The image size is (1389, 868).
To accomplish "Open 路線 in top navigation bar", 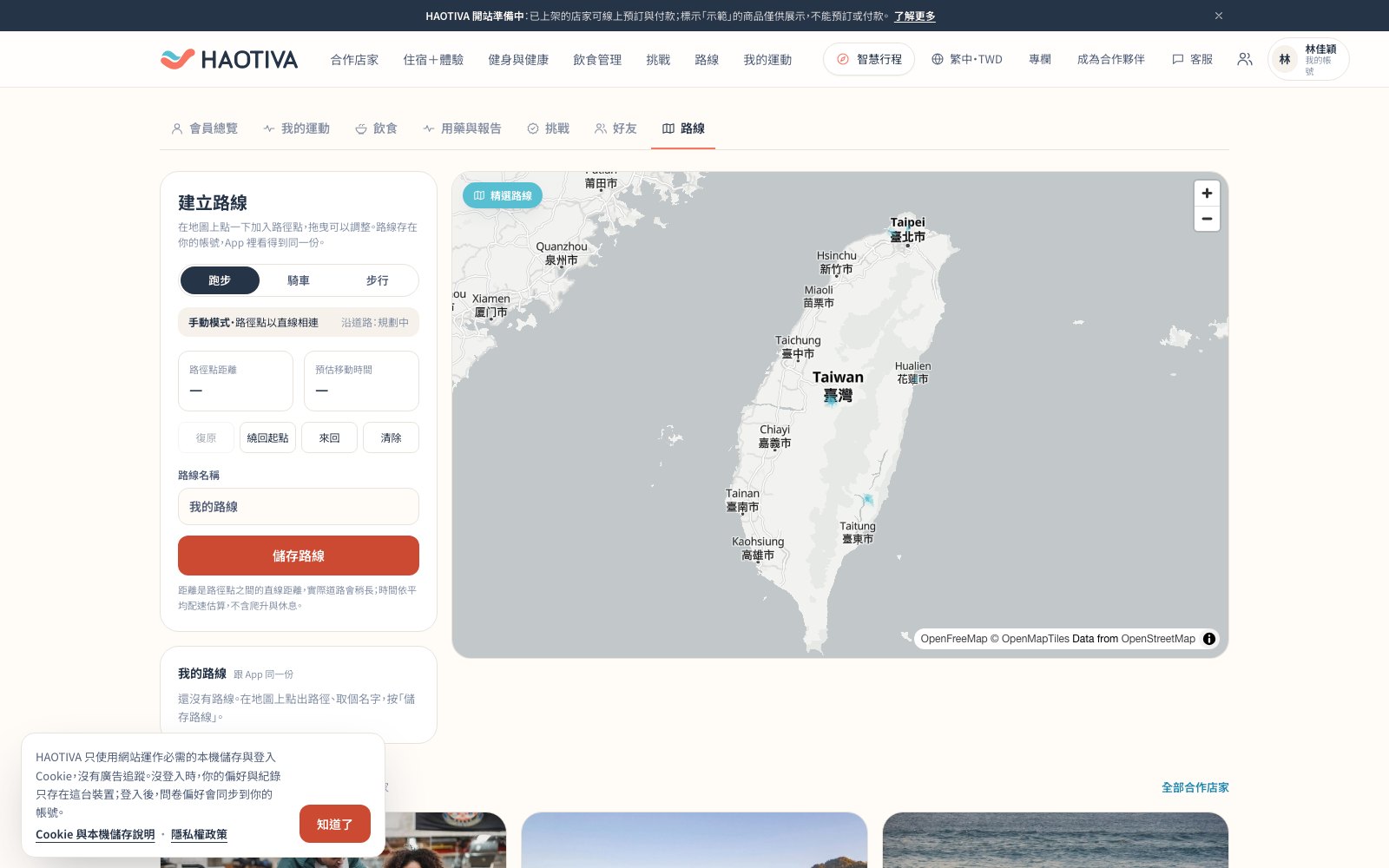I will (707, 59).
